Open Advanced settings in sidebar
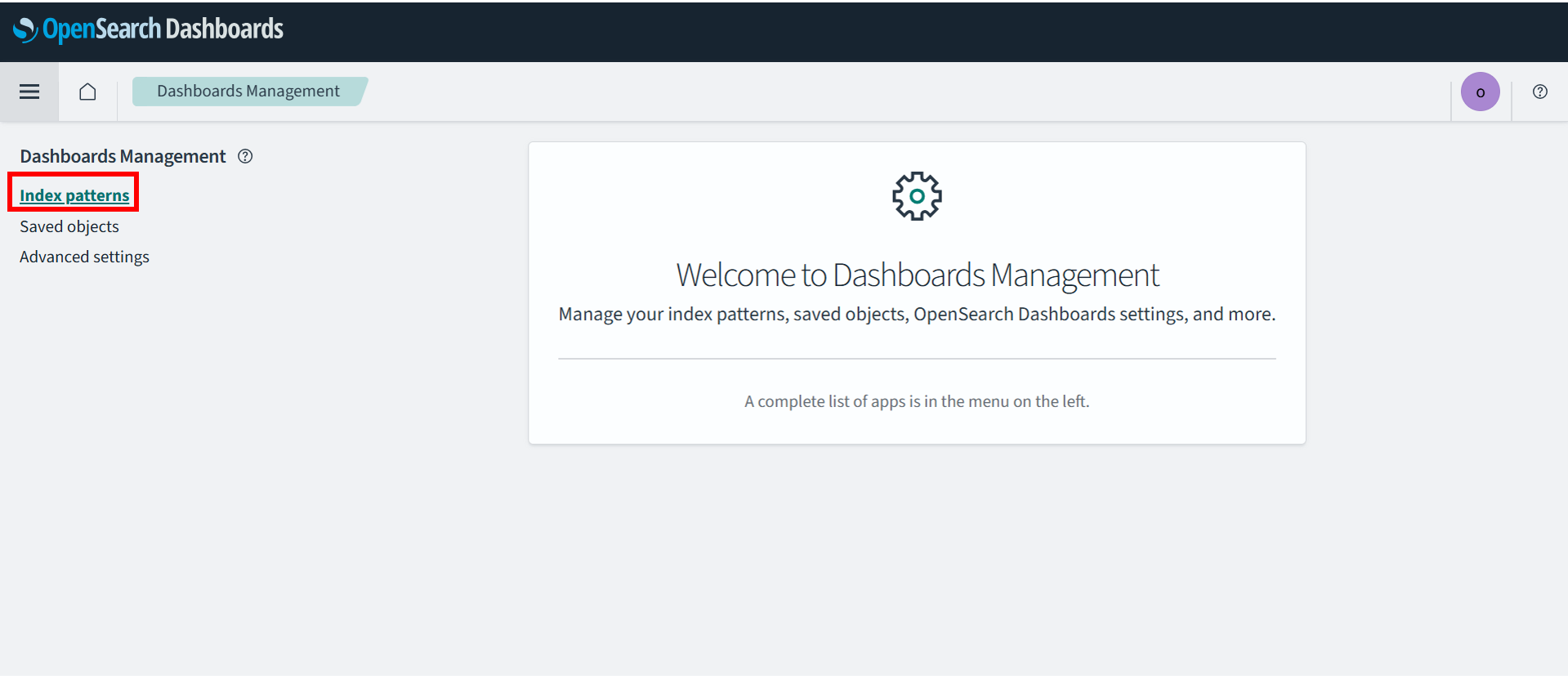This screenshot has height=693, width=1568. [84, 257]
